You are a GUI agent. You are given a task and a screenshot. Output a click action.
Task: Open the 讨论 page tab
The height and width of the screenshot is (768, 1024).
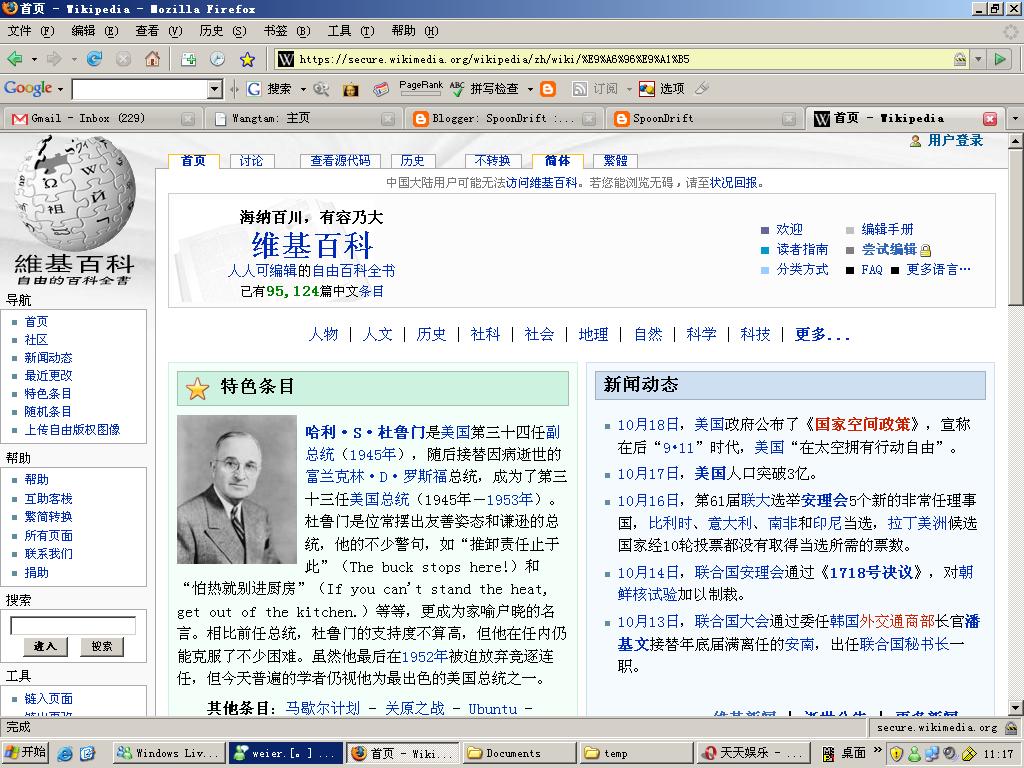click(251, 161)
